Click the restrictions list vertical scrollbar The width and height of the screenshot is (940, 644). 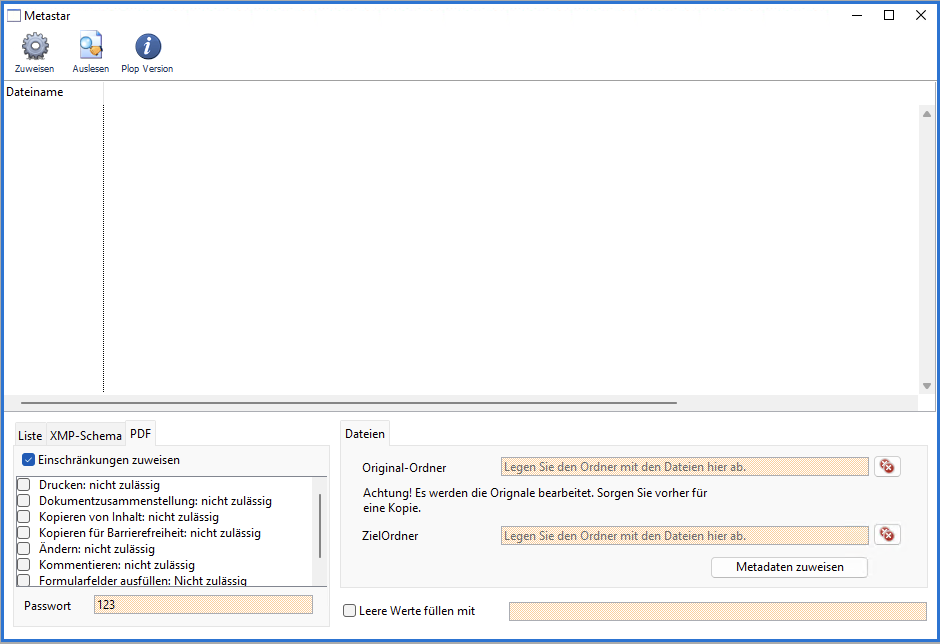(x=320, y=525)
